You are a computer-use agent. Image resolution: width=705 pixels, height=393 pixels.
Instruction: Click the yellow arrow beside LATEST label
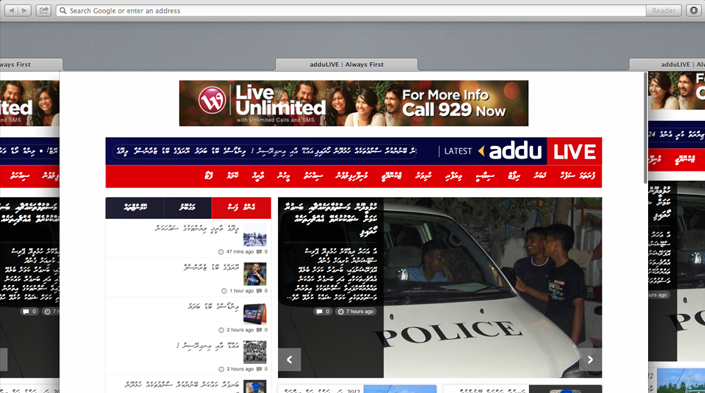pos(481,151)
